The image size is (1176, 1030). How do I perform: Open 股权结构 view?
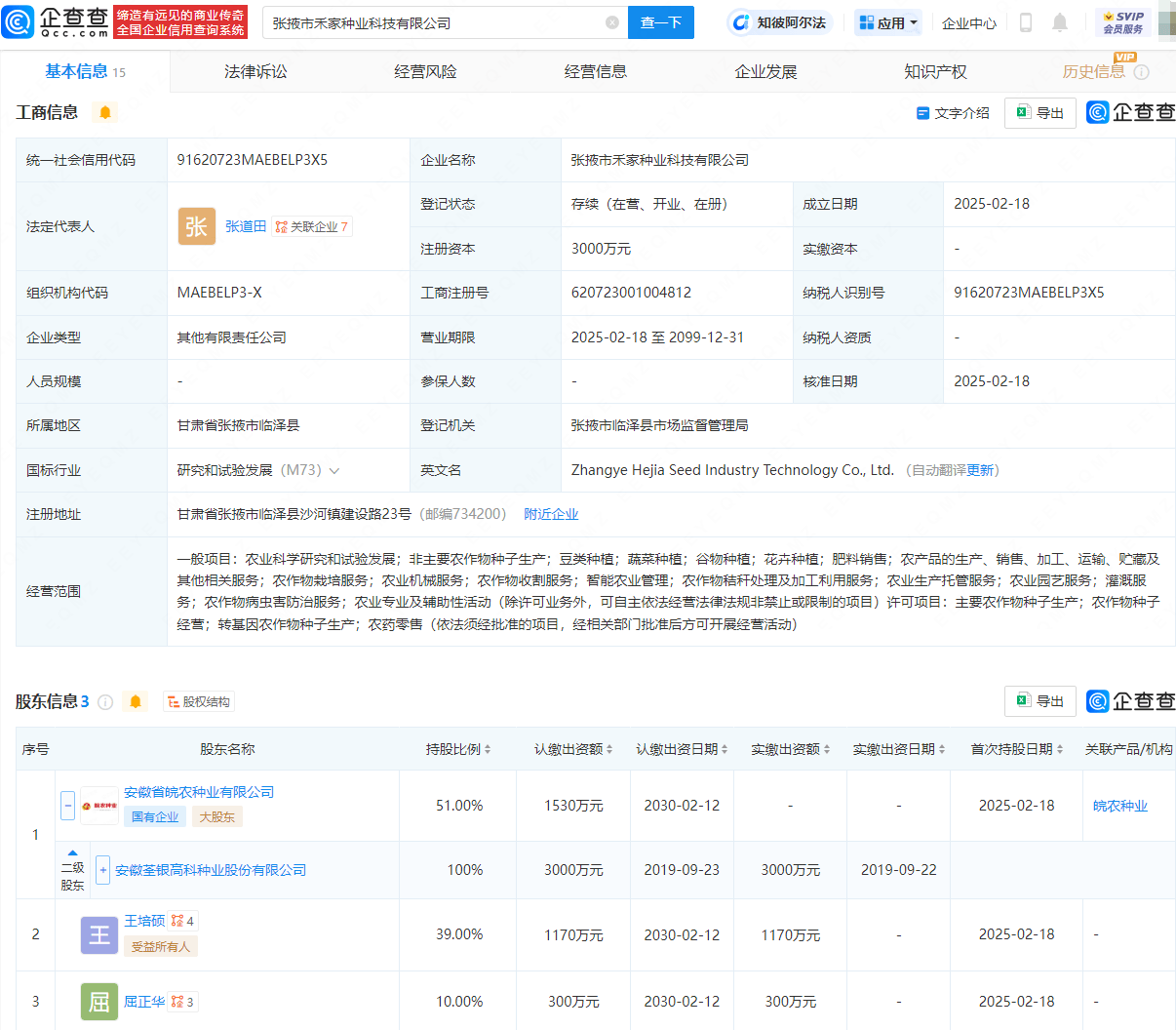[x=199, y=701]
